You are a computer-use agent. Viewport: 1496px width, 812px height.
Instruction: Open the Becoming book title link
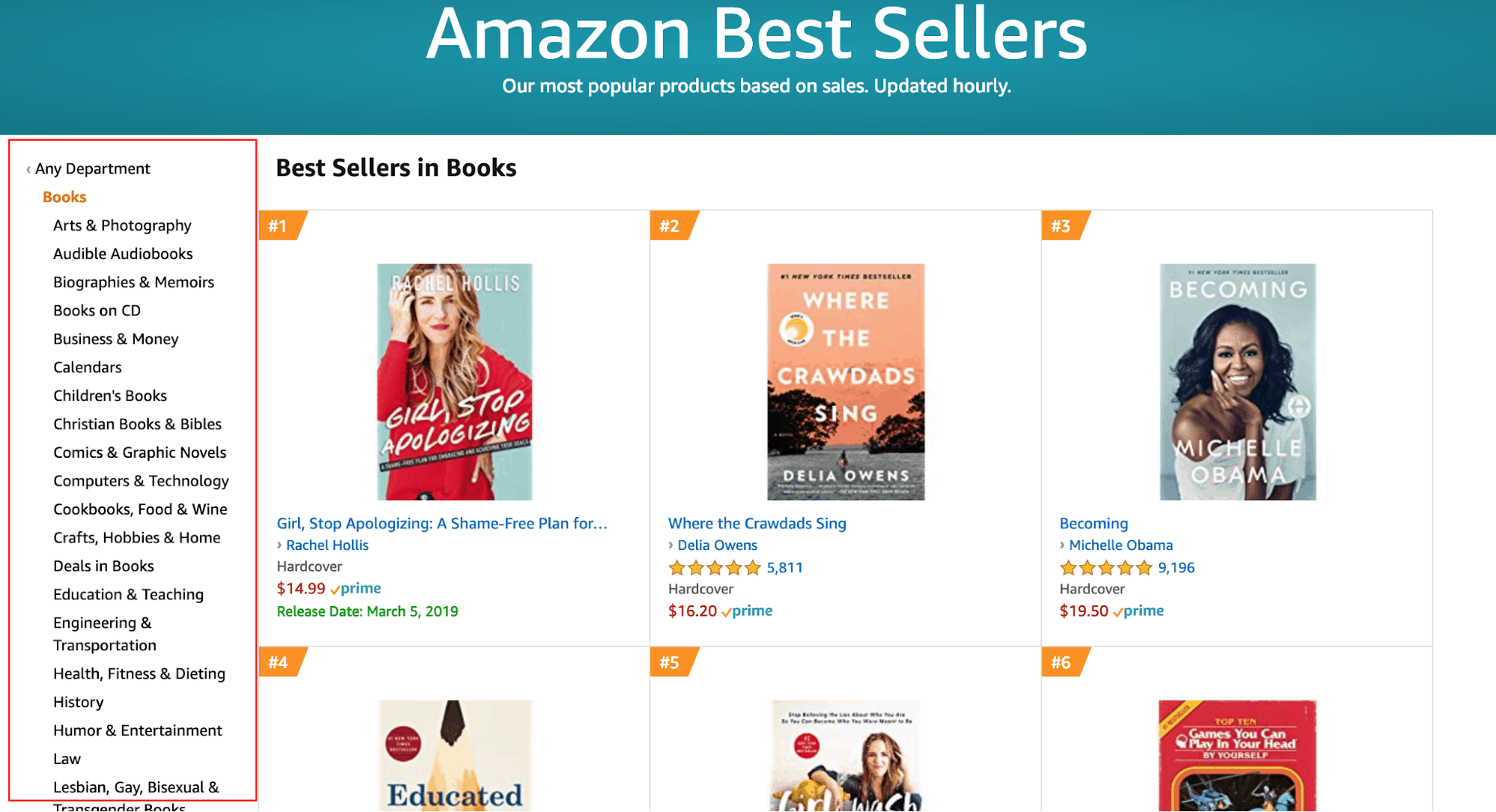pyautogui.click(x=1093, y=524)
